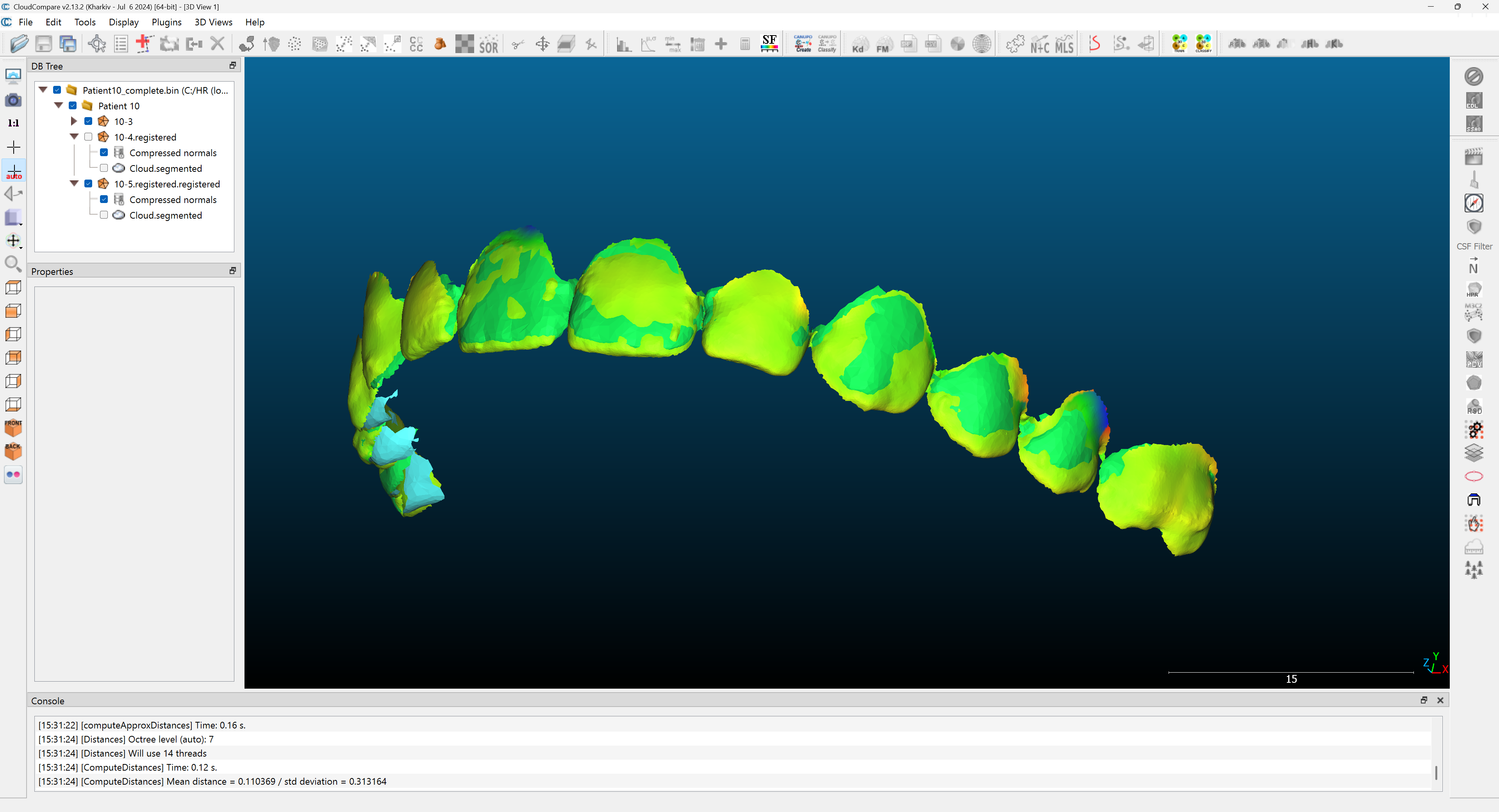Viewport: 1499px width, 812px height.
Task: Float the DB Tree panel
Action: pyautogui.click(x=232, y=66)
